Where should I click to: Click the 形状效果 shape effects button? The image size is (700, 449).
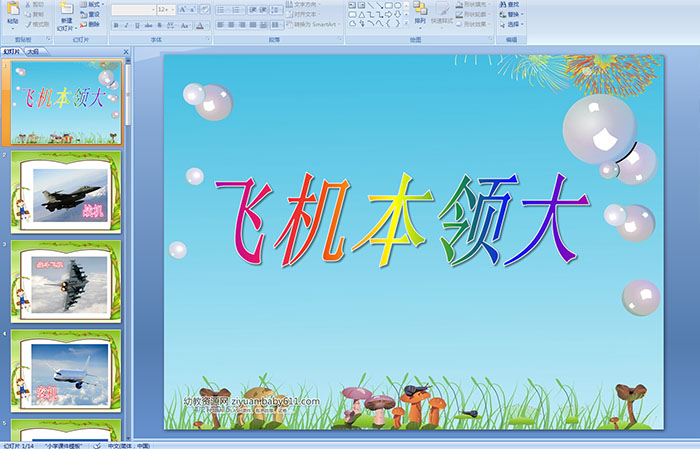click(x=474, y=24)
